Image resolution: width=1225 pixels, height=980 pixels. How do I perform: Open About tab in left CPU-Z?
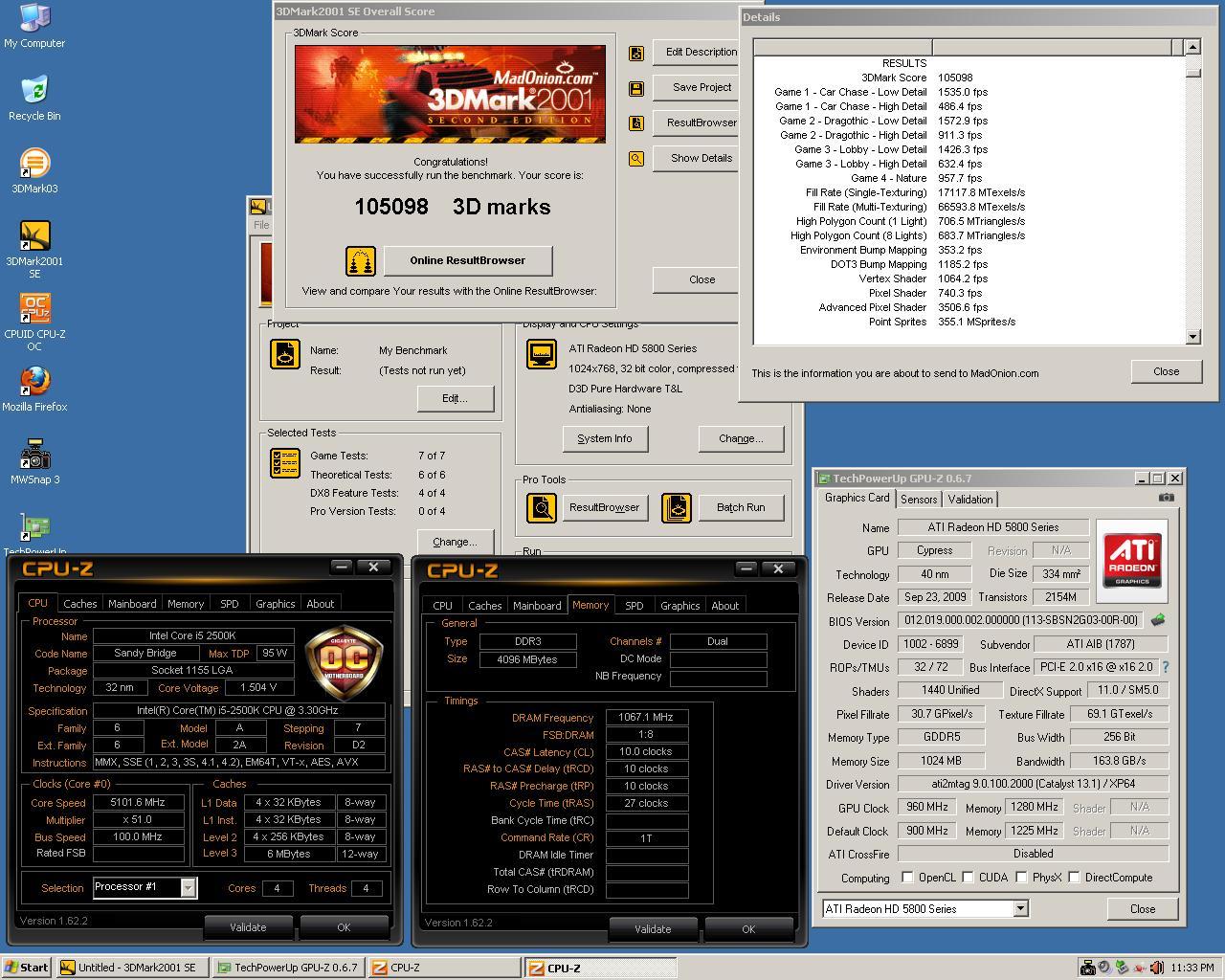click(x=320, y=604)
